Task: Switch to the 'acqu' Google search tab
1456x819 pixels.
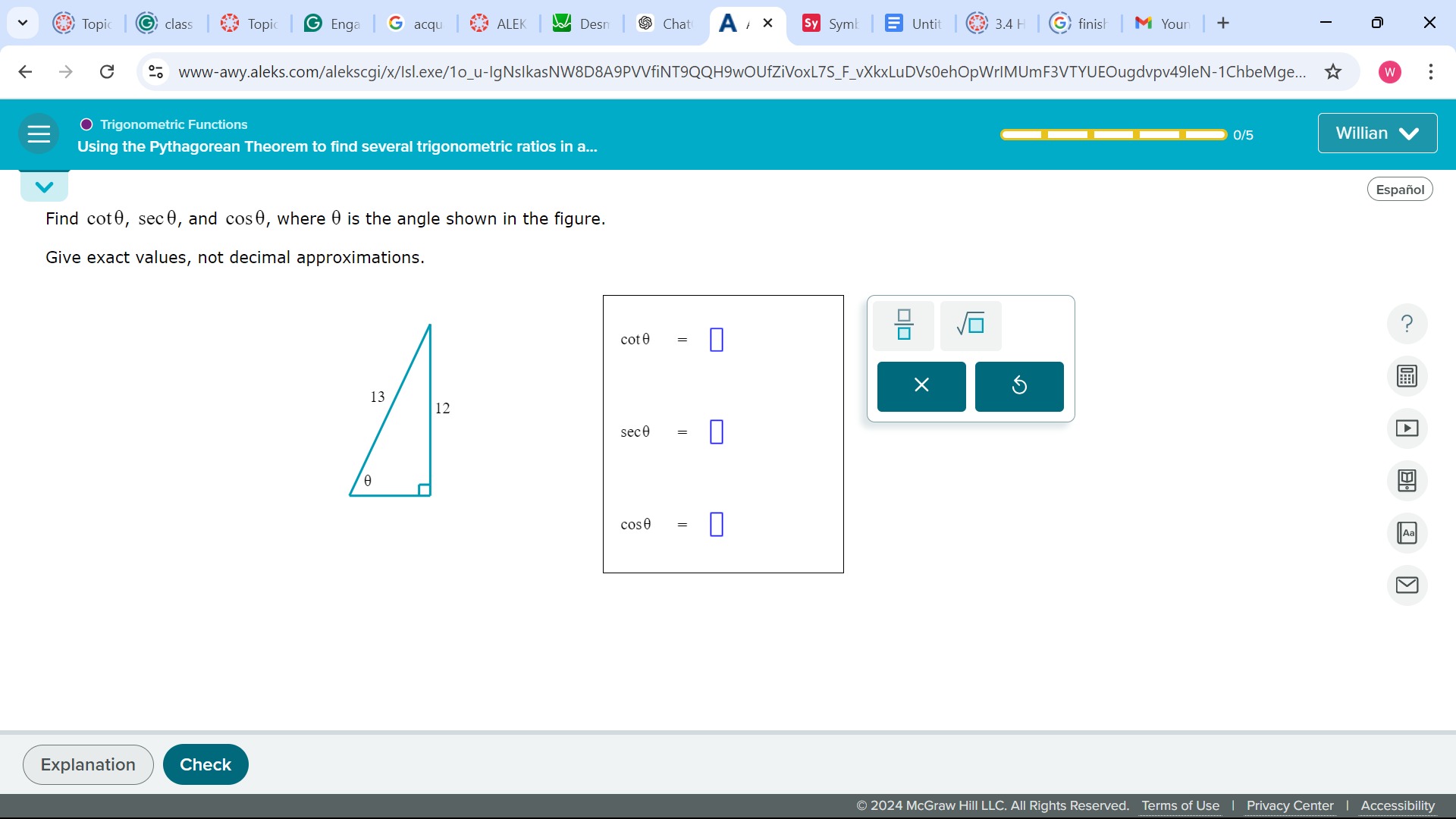Action: tap(416, 24)
